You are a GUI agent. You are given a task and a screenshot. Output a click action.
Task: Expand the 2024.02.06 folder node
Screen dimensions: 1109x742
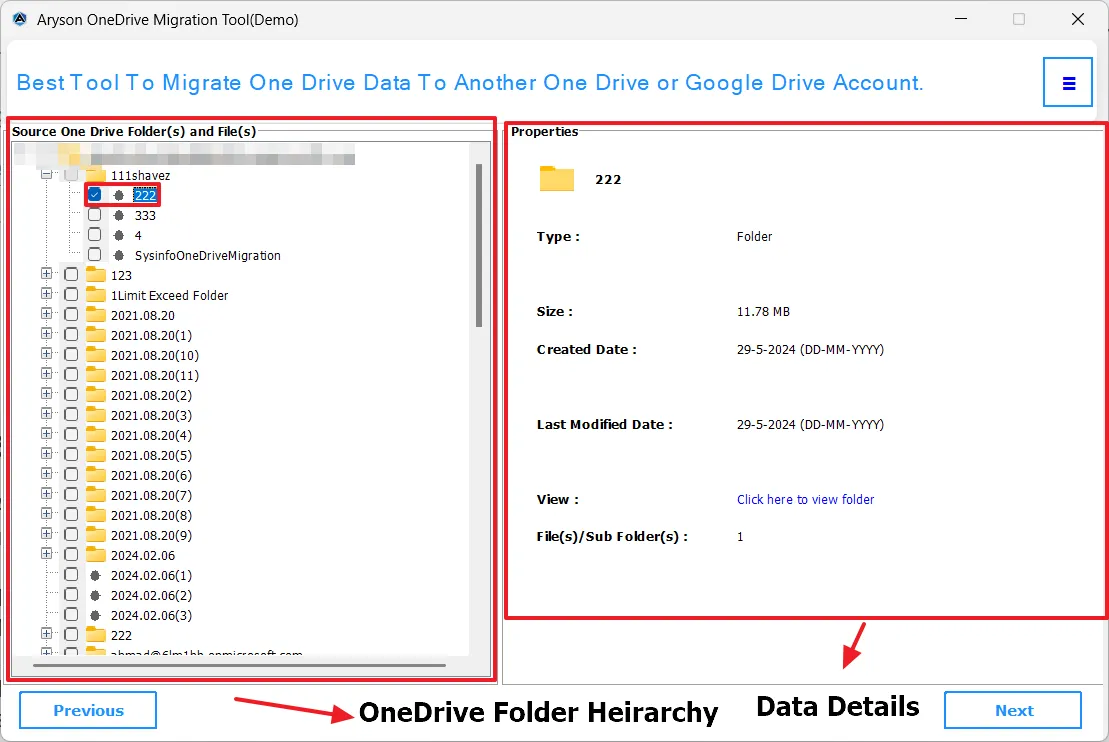coord(47,555)
